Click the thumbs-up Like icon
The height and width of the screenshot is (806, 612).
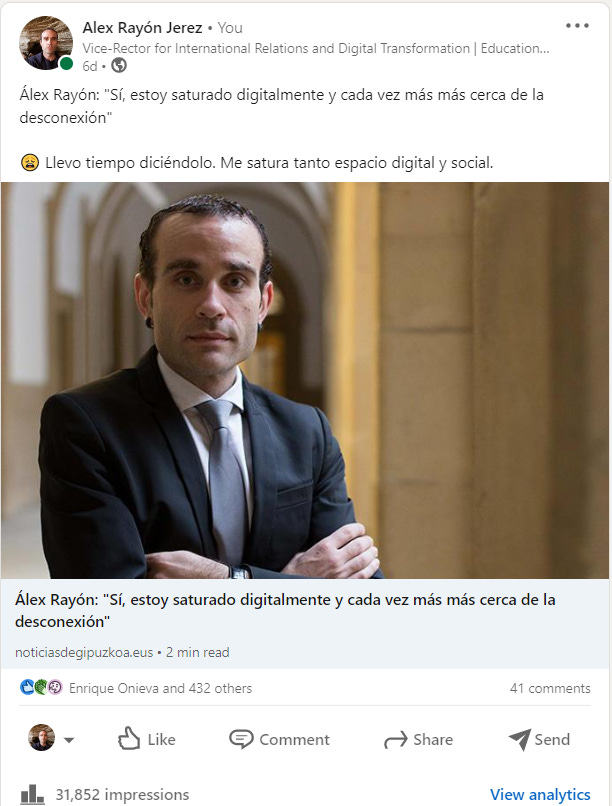coord(129,739)
